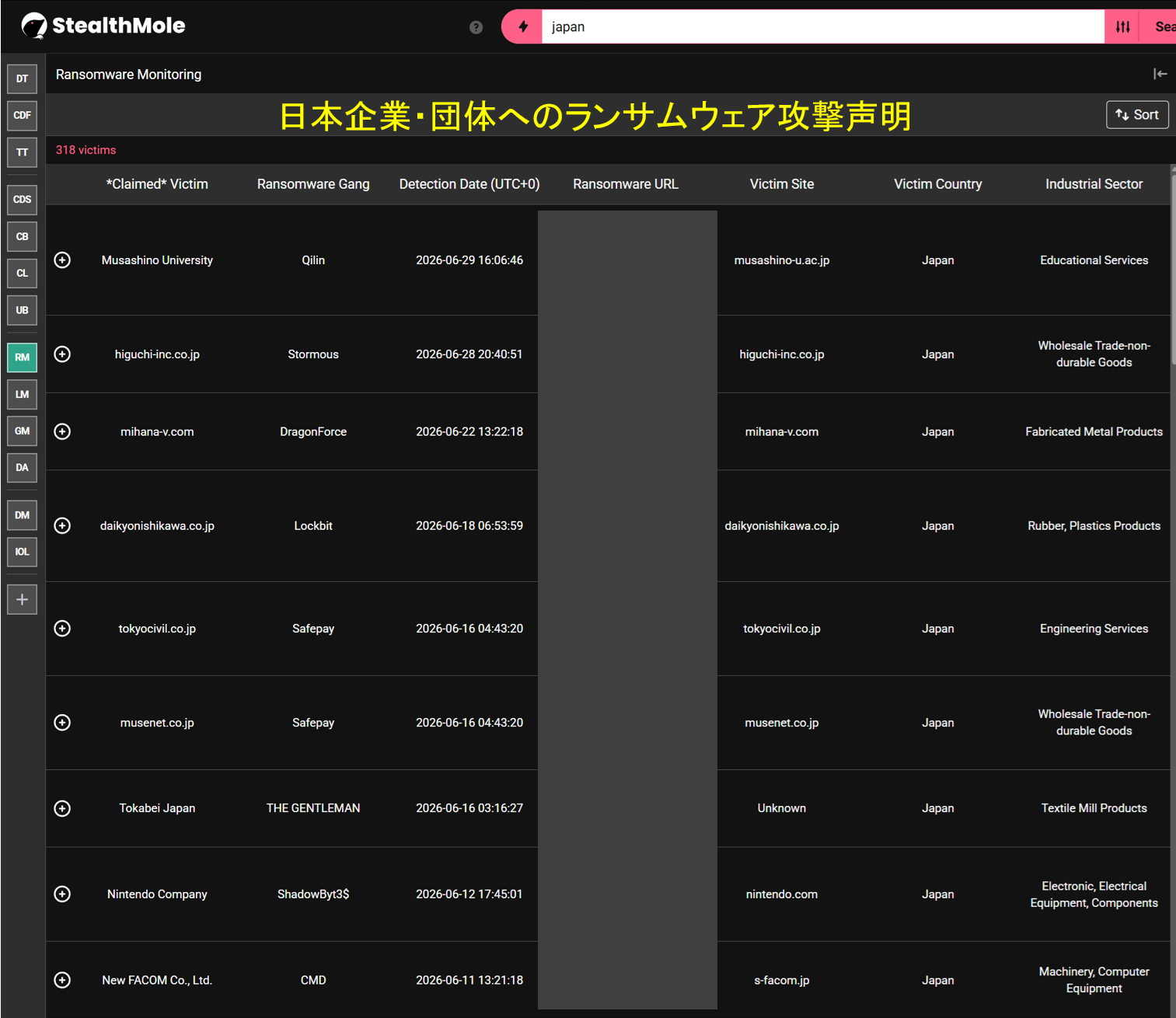Open the TT sidebar module
Viewport: 1176px width, 1018px height.
22,152
